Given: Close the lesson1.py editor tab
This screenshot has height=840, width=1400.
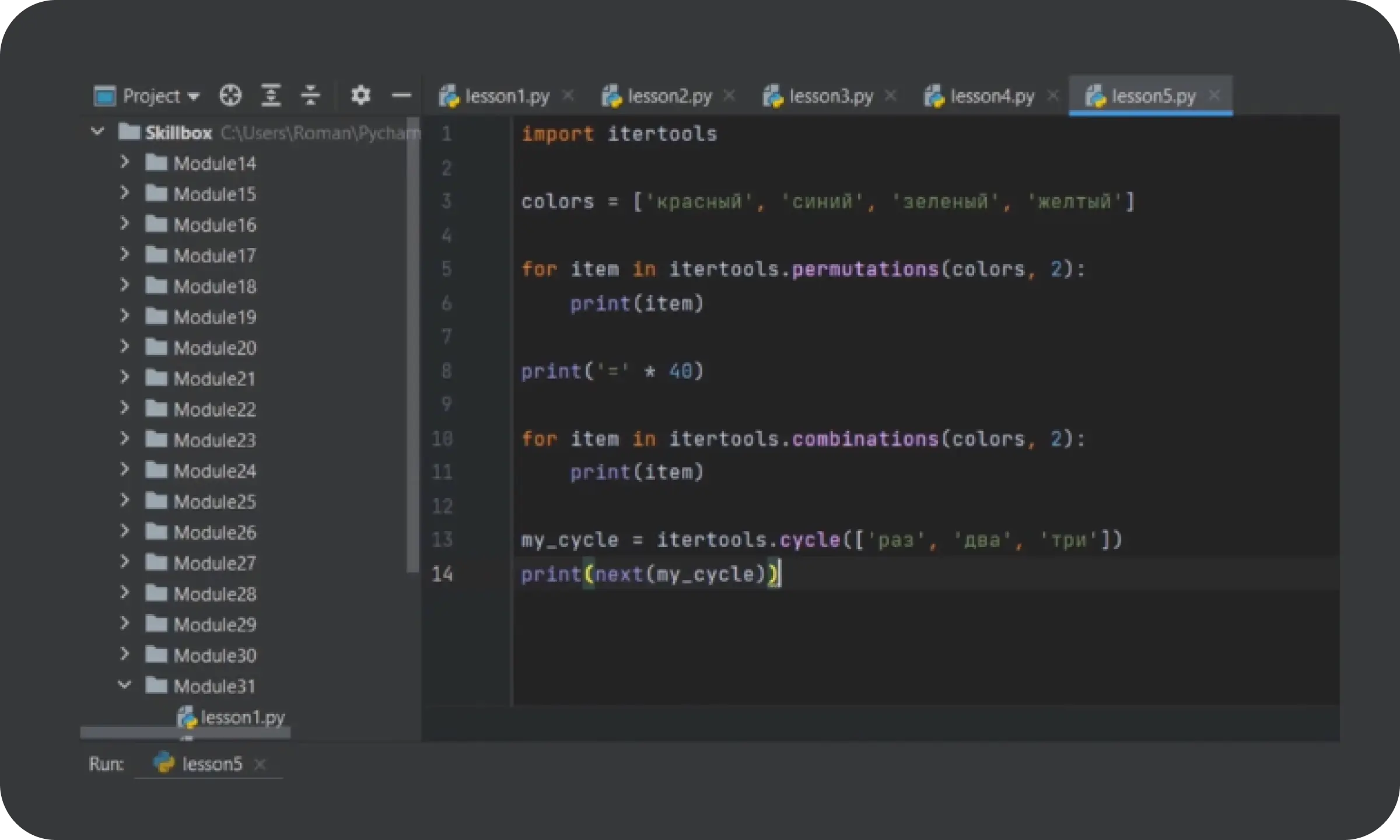Looking at the screenshot, I should 568,95.
